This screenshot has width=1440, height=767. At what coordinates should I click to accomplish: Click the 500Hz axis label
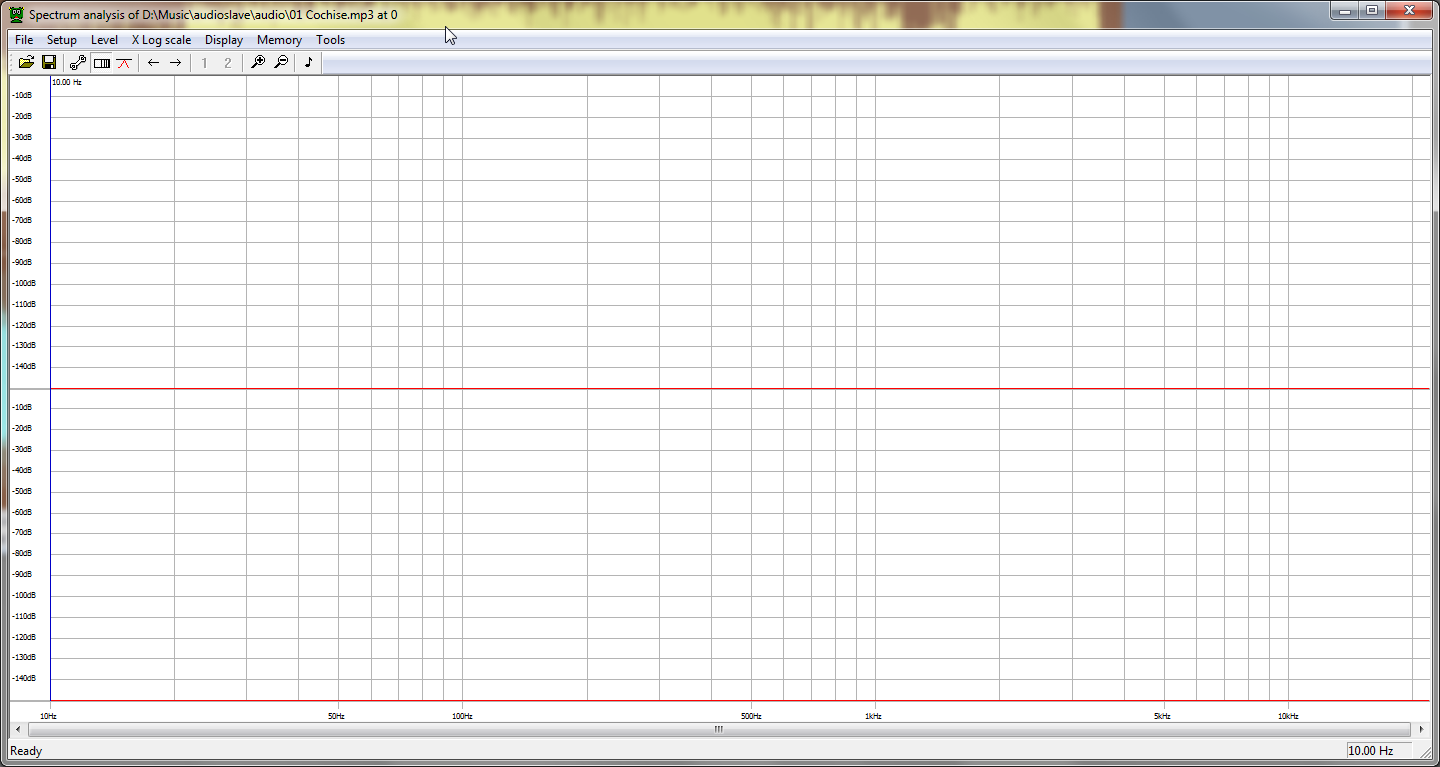click(x=751, y=716)
